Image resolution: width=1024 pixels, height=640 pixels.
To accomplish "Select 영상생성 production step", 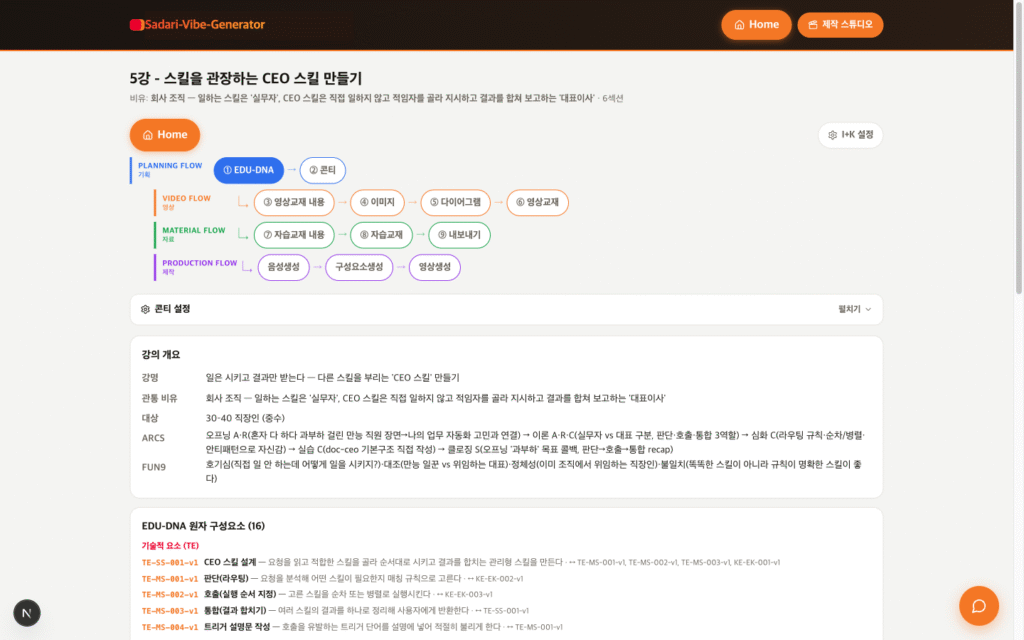I will click(x=434, y=267).
